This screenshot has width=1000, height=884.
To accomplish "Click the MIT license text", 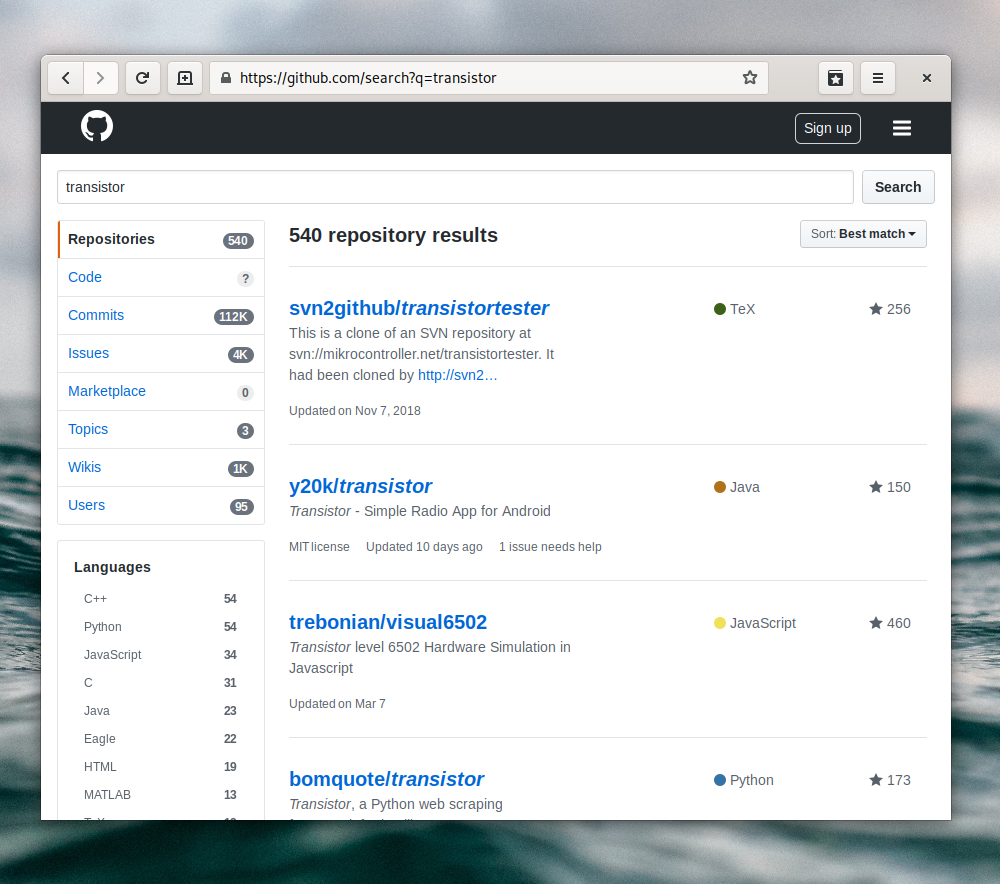I will (x=319, y=547).
